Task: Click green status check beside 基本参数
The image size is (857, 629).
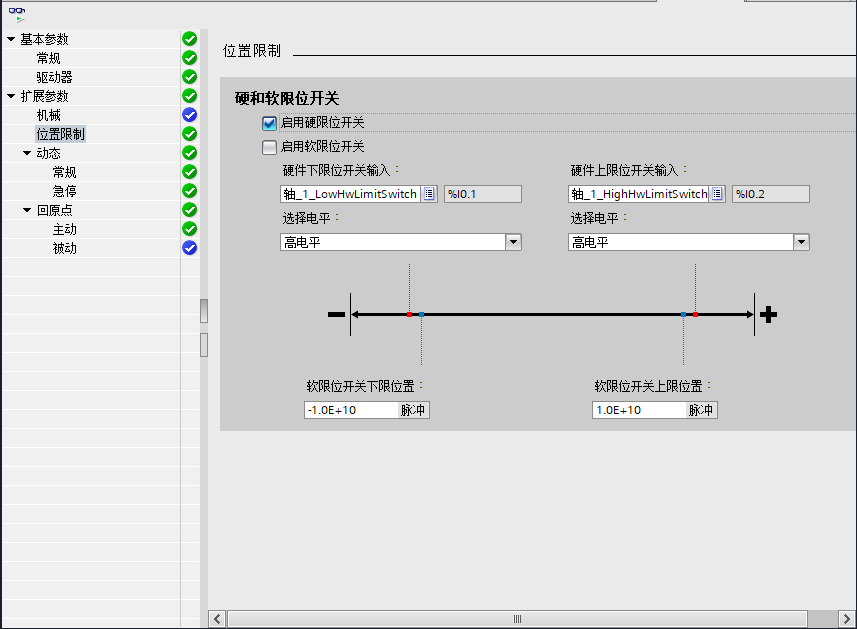Action: (189, 39)
